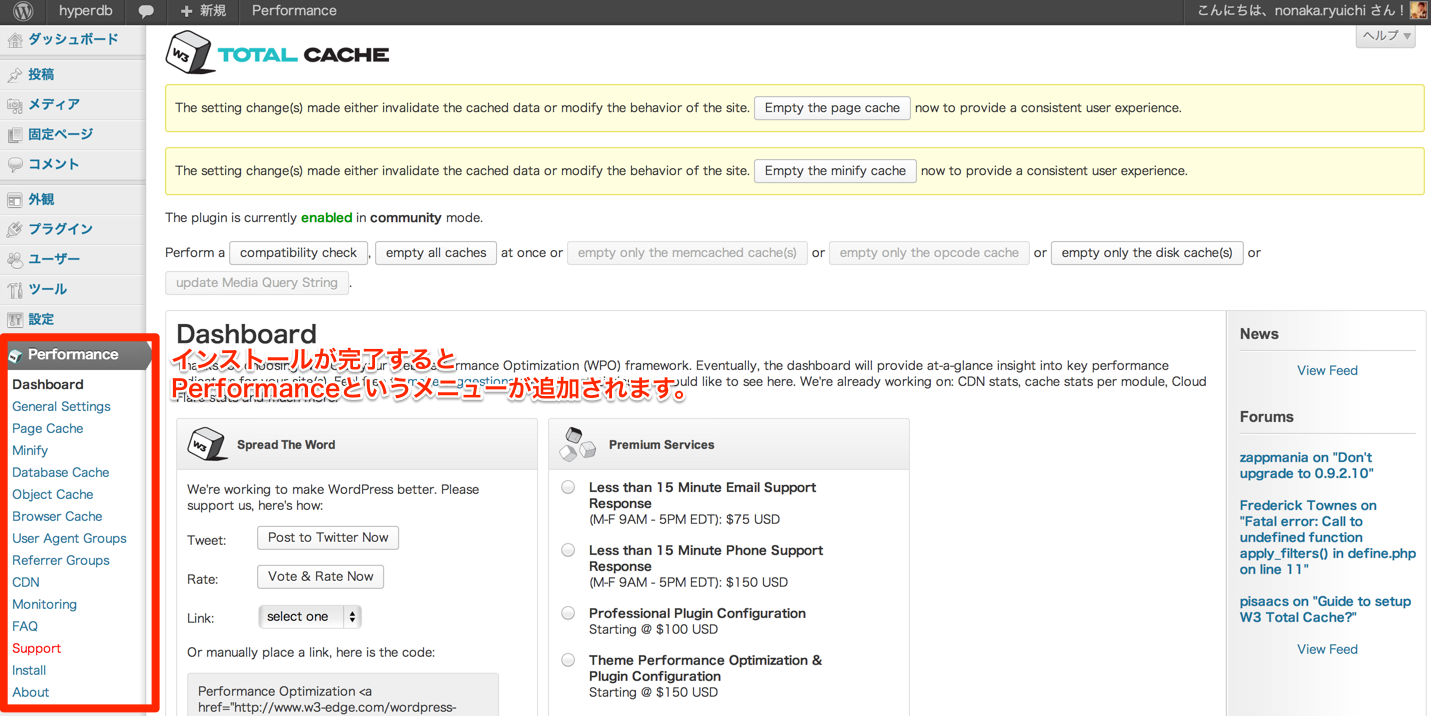Click the 設定 gear icon in sidebar
This screenshot has width=1431, height=716.
click(x=14, y=320)
